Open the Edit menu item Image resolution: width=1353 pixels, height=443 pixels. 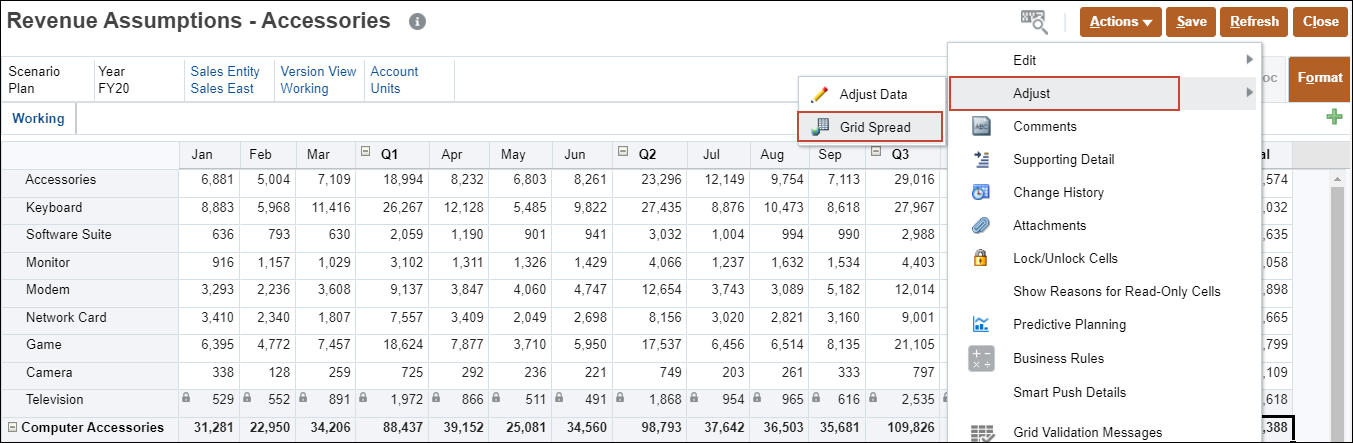point(1024,60)
